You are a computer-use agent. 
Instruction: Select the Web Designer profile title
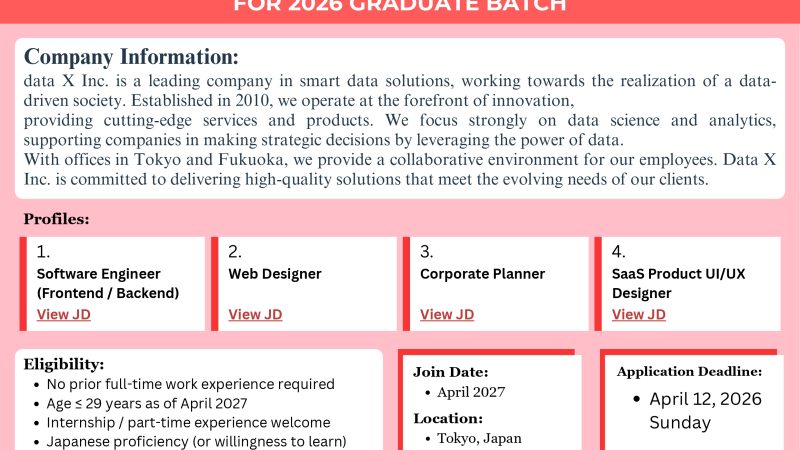click(275, 274)
